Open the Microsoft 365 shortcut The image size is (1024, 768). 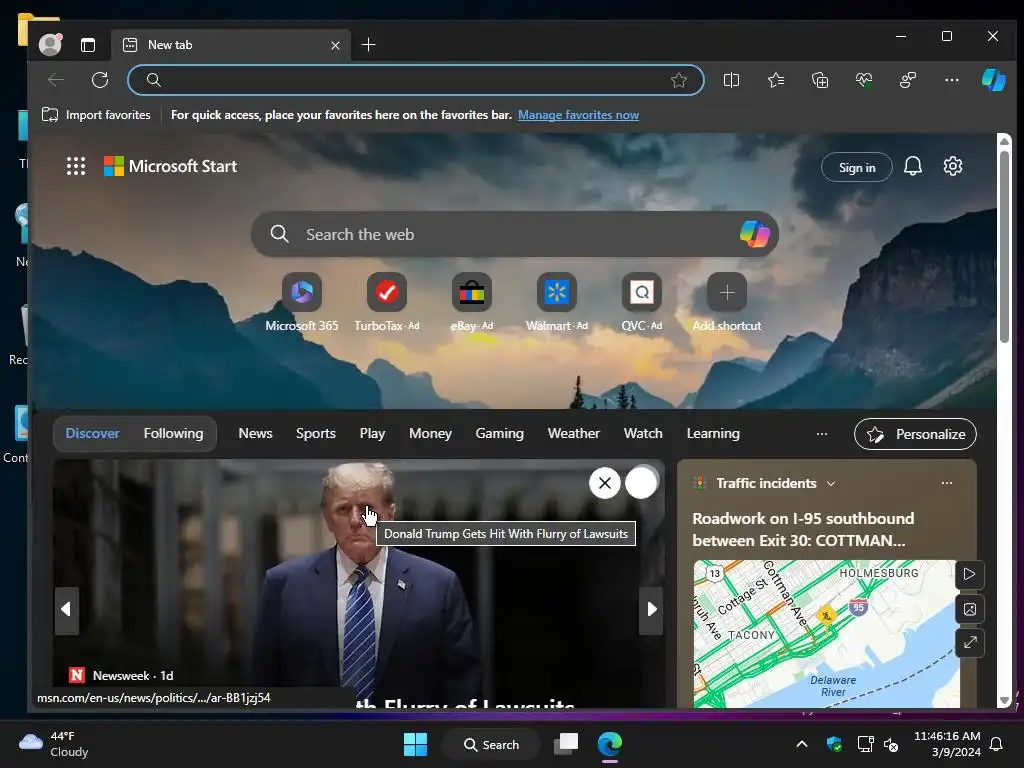tap(302, 302)
